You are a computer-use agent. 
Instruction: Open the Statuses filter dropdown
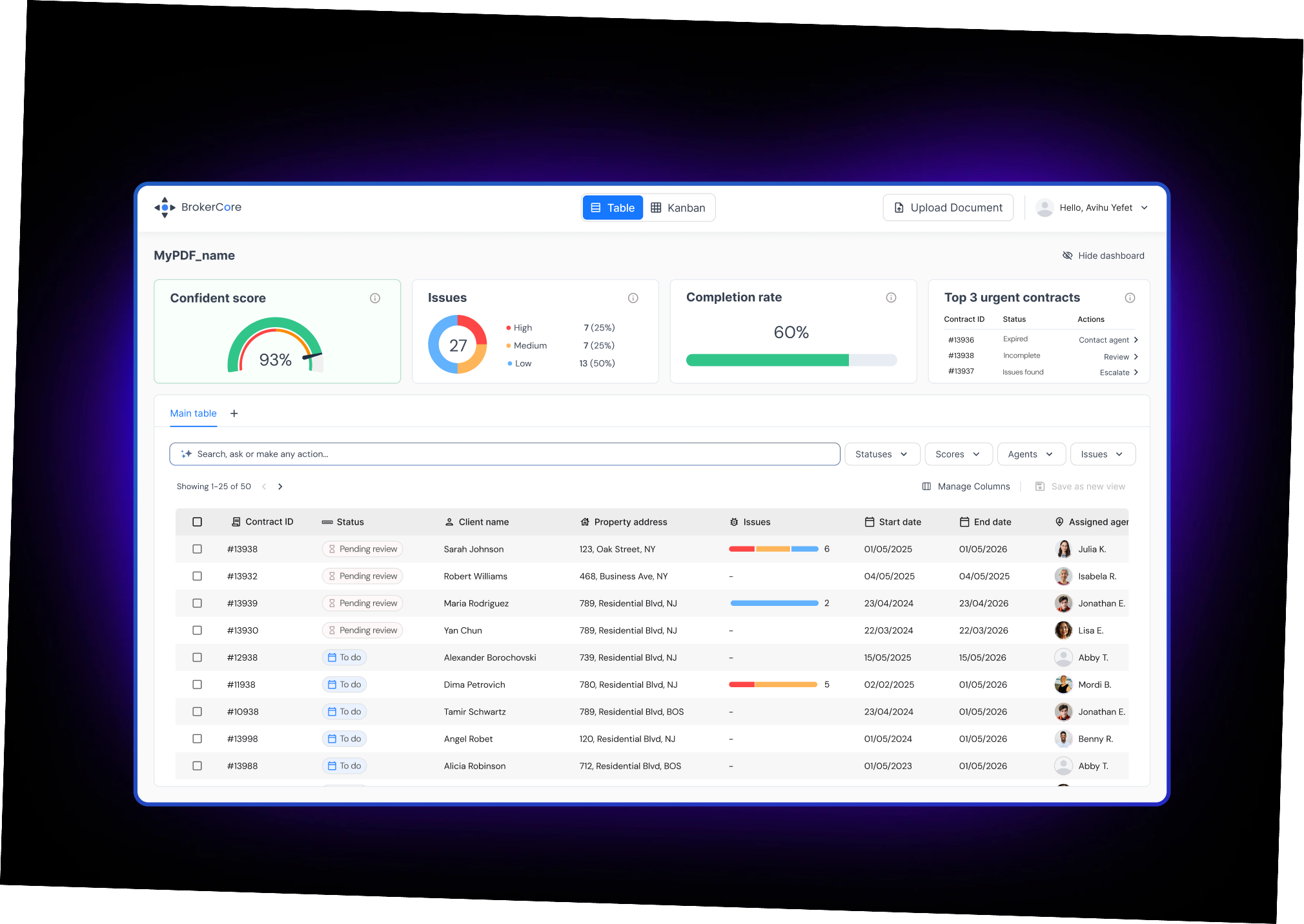point(881,454)
